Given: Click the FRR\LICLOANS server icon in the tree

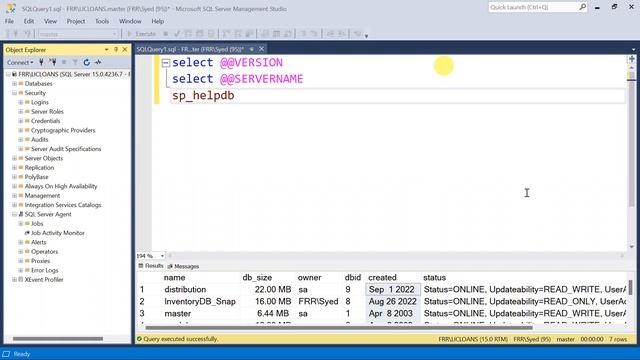Looking at the screenshot, I should coord(14,74).
